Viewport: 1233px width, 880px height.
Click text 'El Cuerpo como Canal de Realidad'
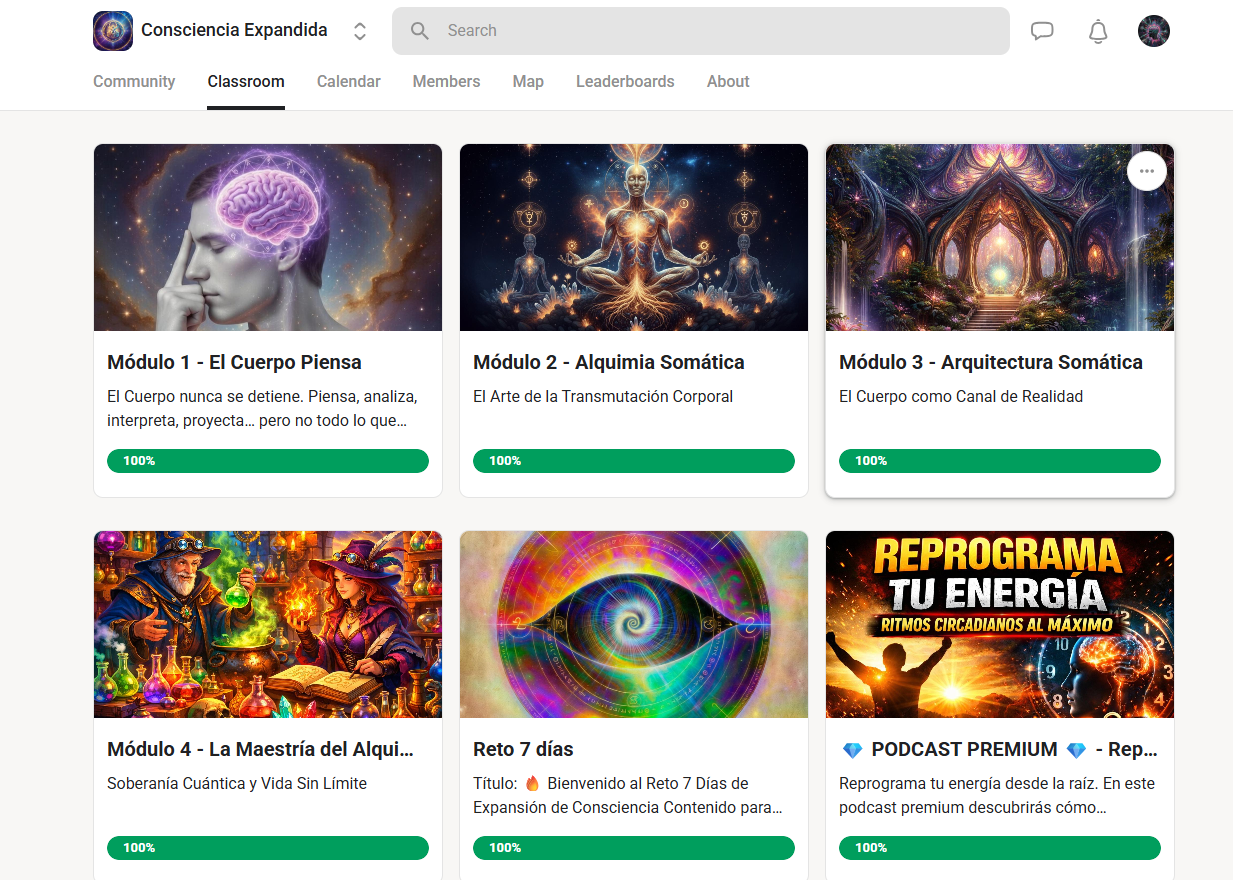961,397
